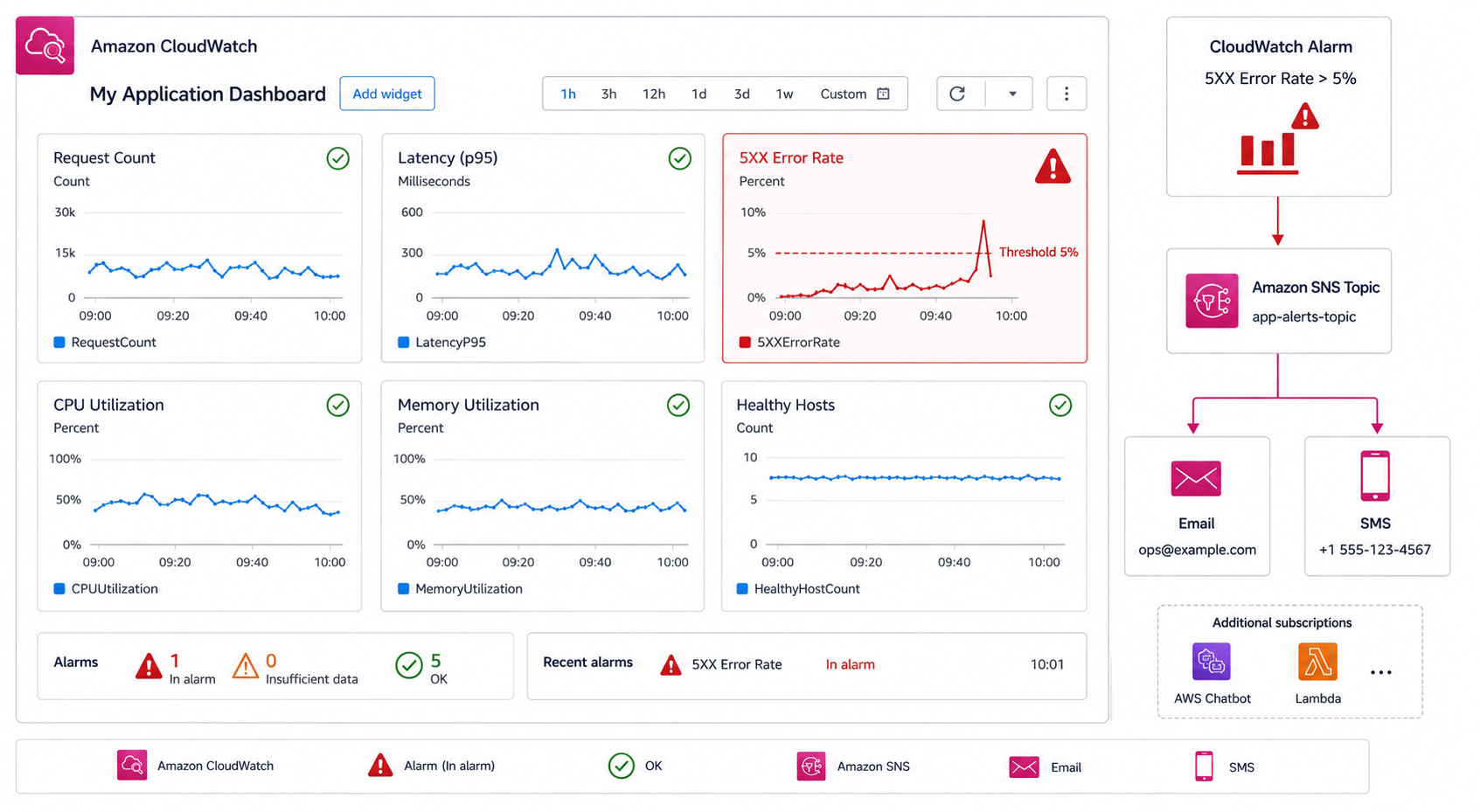
Task: Click the alarm warning icon on 5XX Error Rate
Action: coord(1053,166)
